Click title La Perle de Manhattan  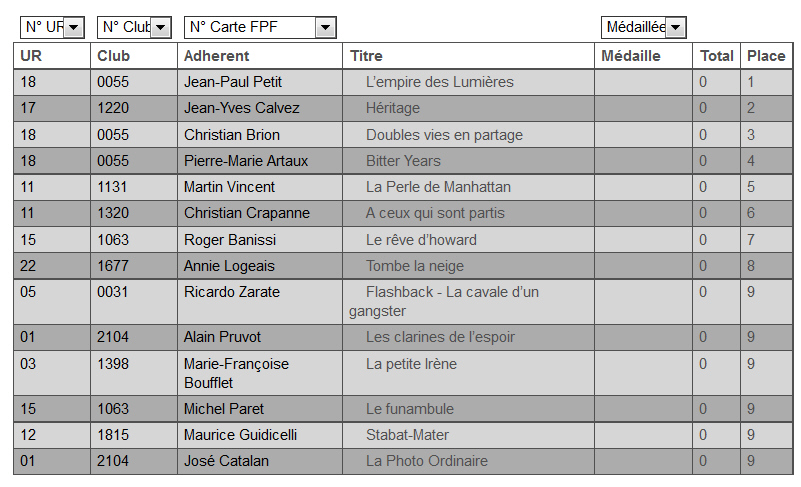(438, 186)
